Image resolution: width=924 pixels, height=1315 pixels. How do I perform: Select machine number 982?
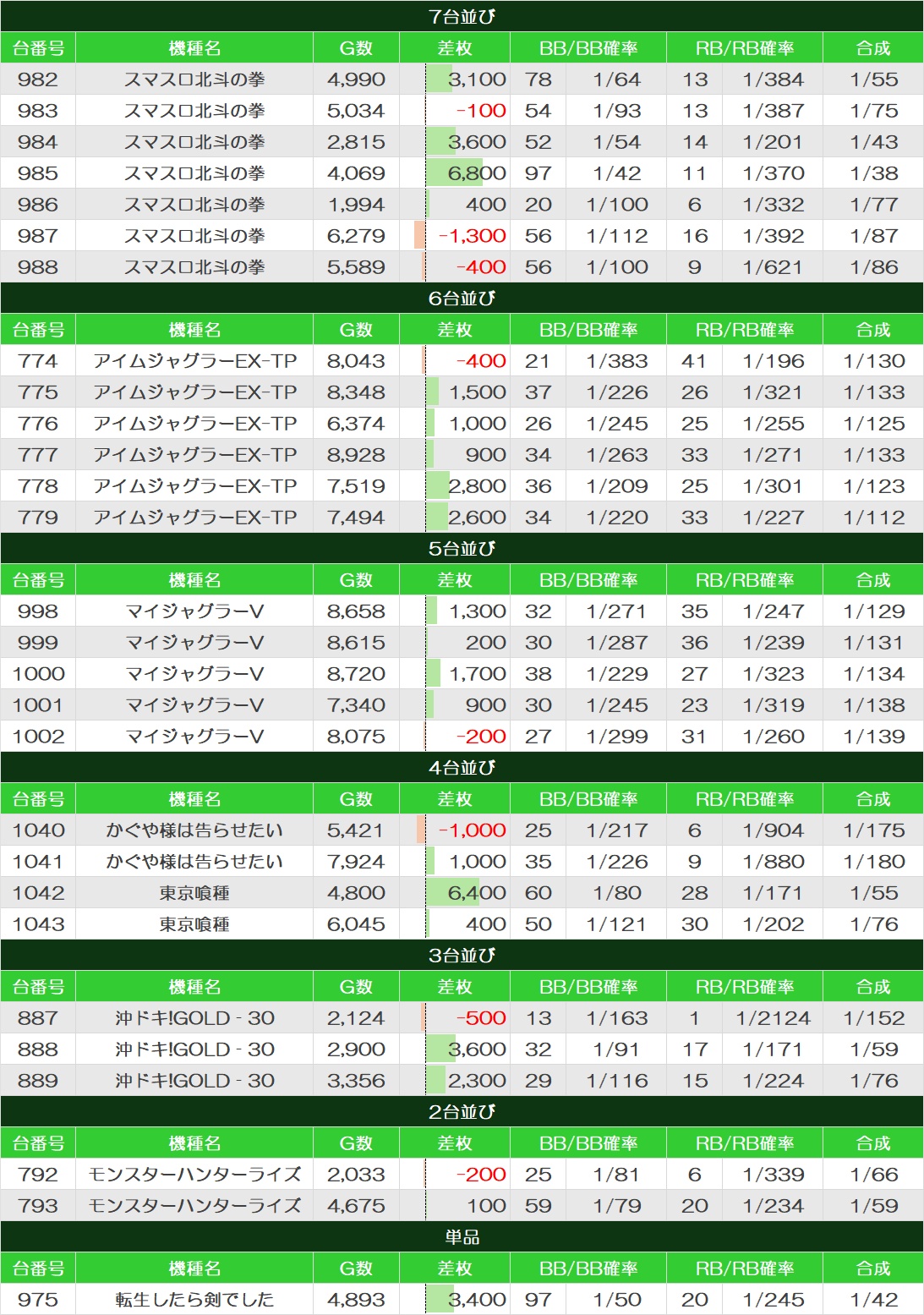[x=38, y=79]
